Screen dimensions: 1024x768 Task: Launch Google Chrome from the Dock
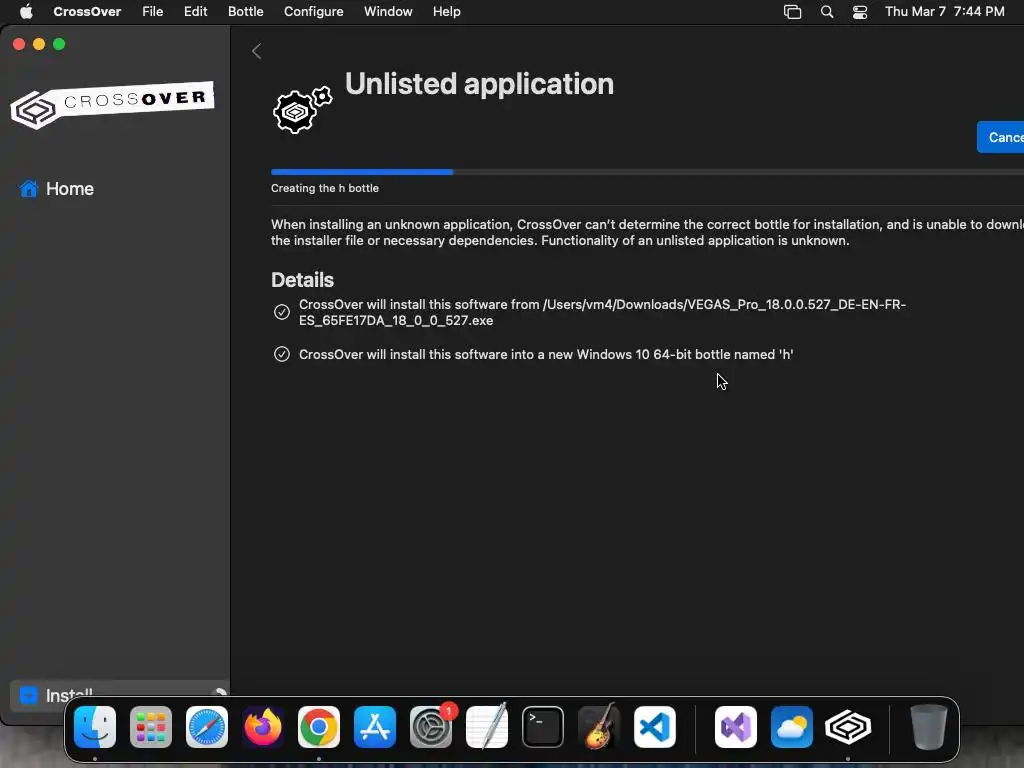319,726
